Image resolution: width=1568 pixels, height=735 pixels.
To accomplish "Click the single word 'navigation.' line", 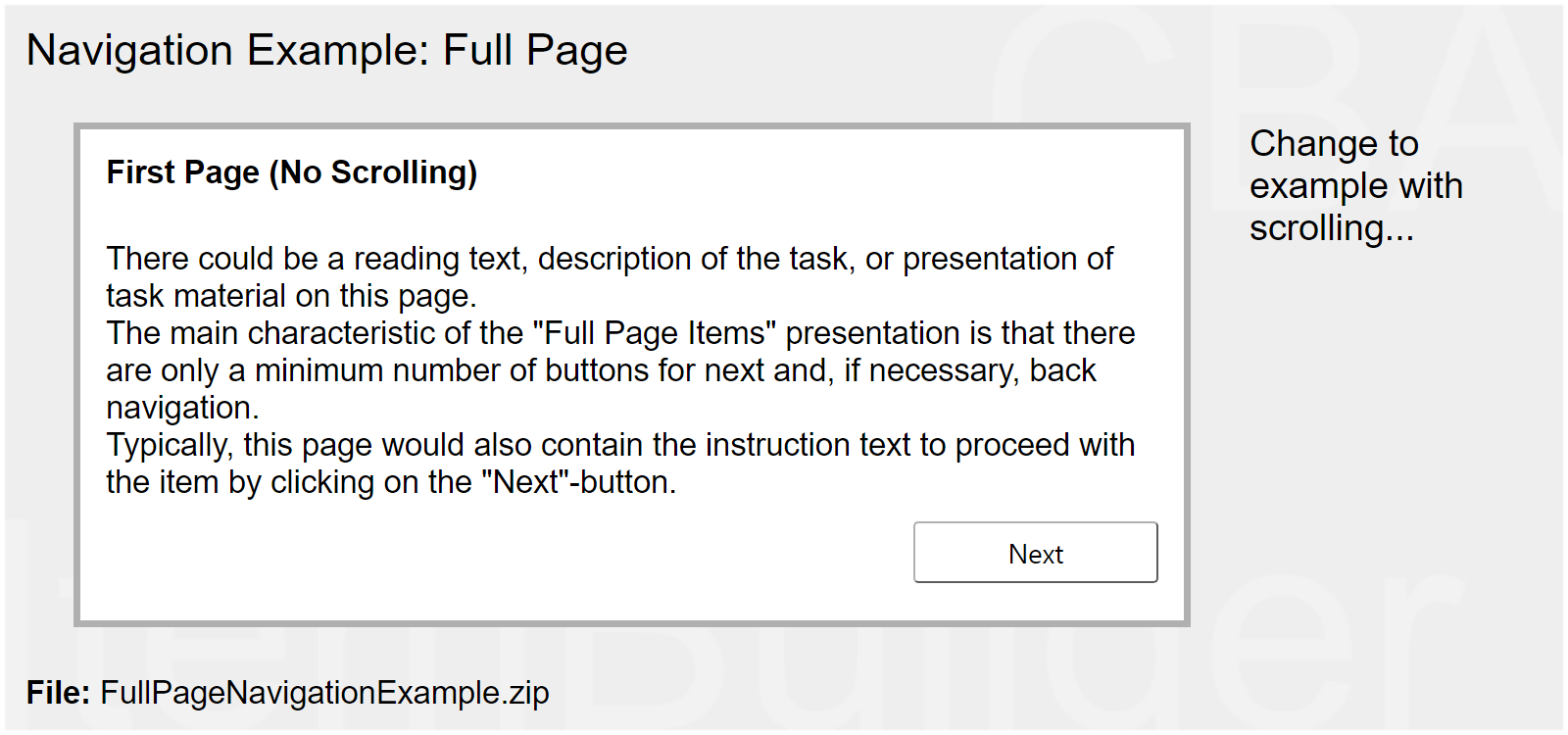I will coord(182,408).
